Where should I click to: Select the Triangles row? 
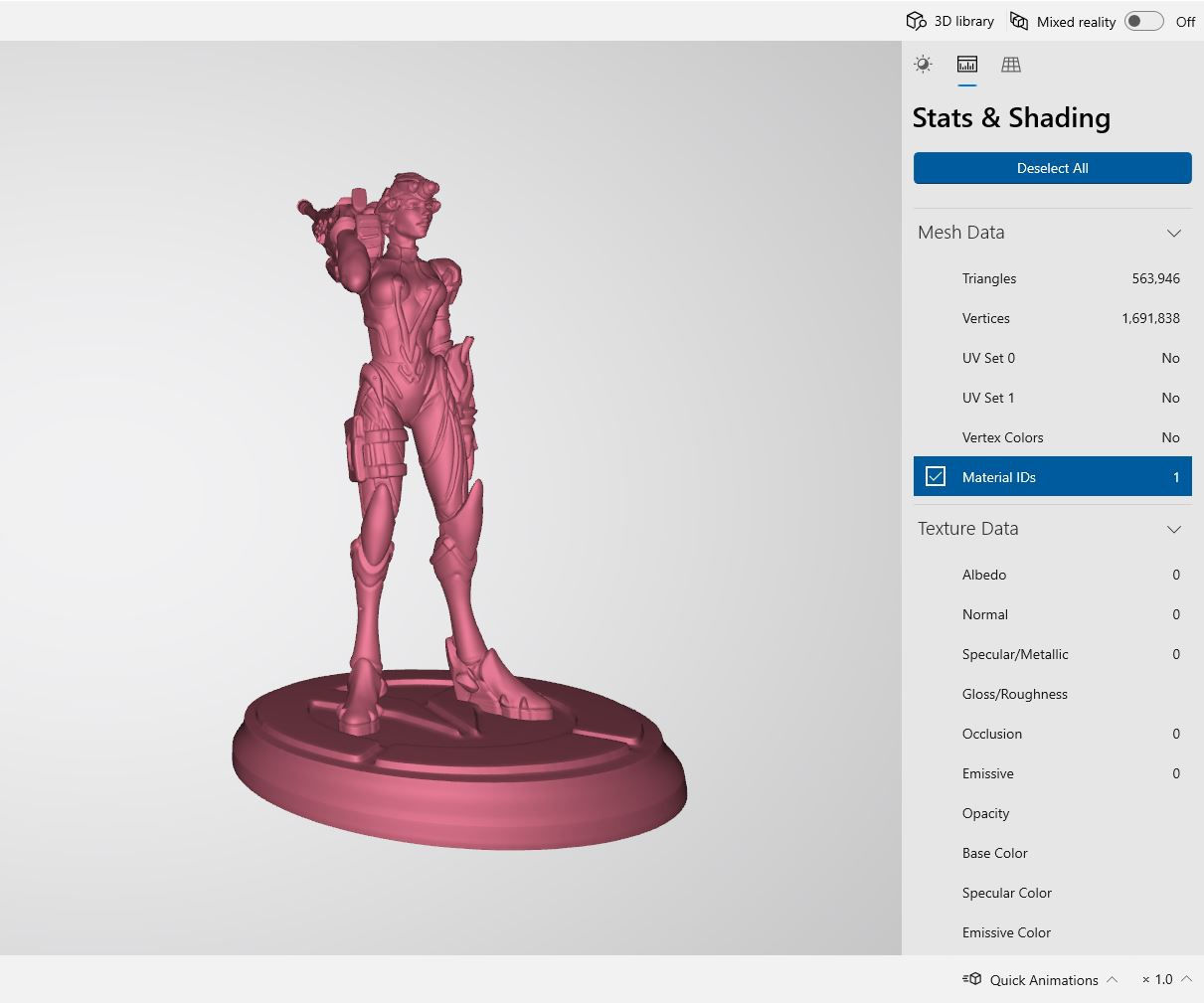point(1052,278)
